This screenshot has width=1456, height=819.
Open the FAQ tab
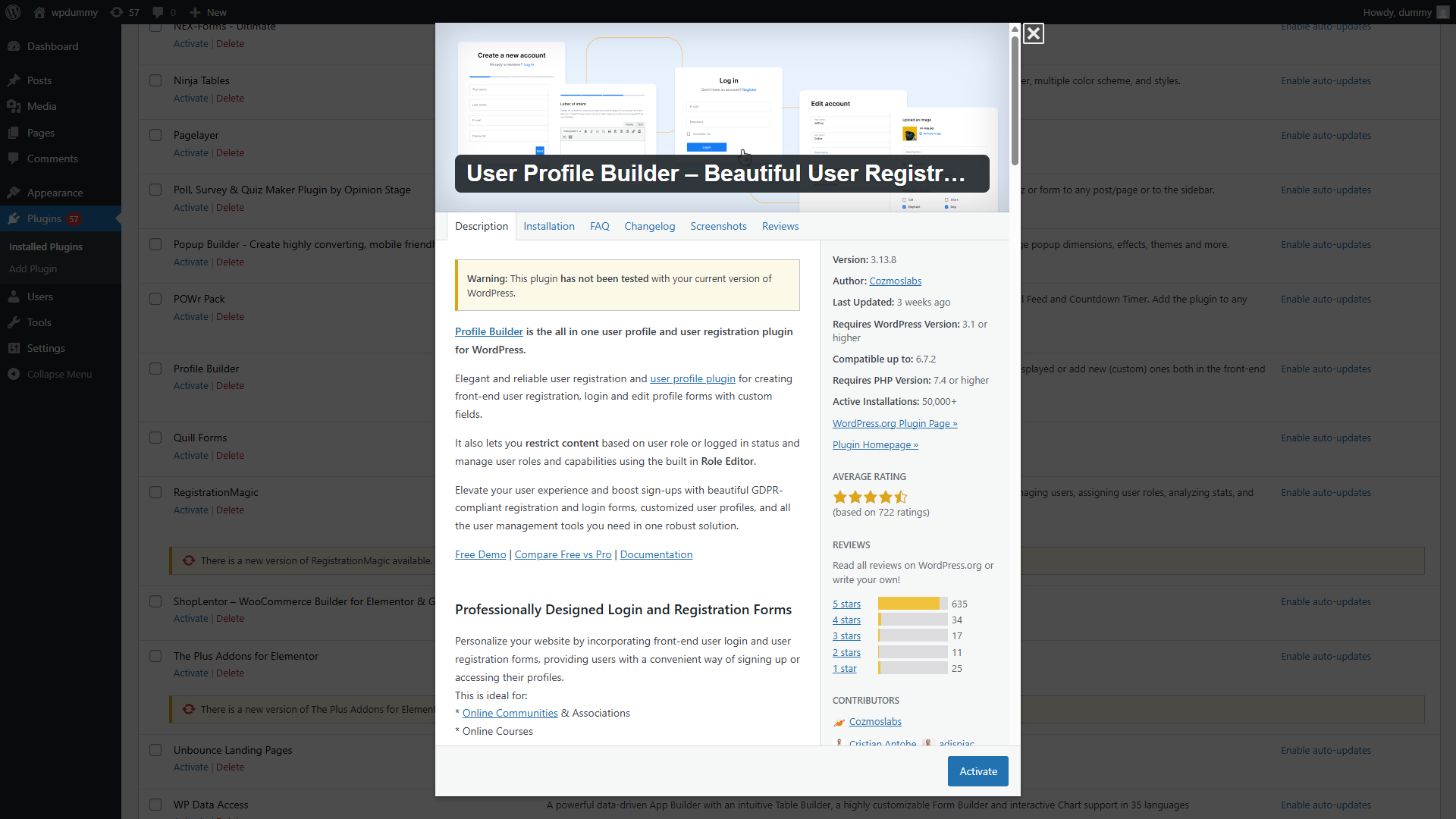(x=600, y=226)
